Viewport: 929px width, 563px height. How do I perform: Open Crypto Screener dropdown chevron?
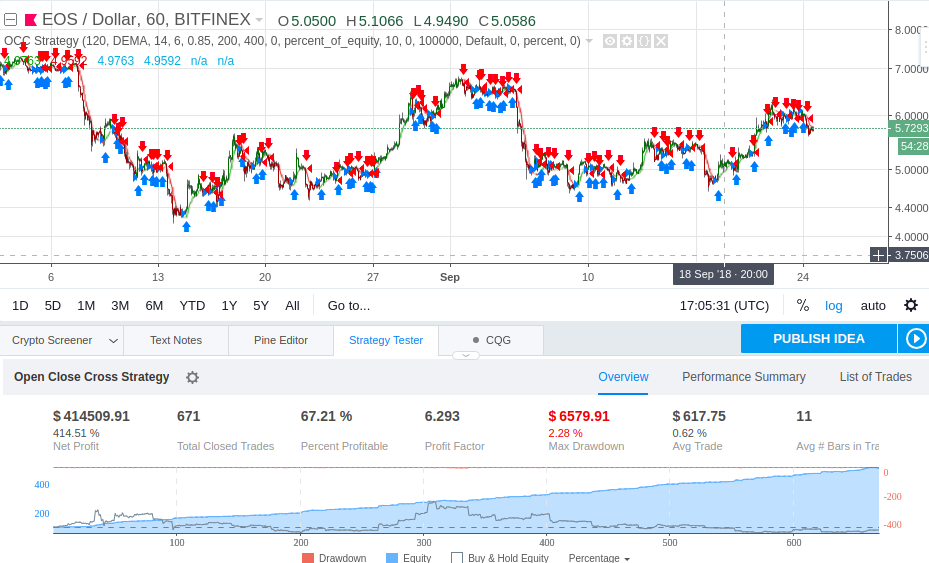pos(113,341)
